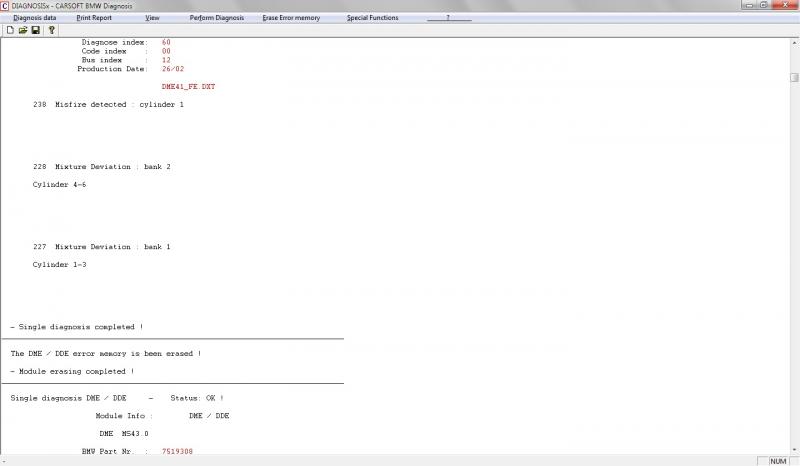Open the Perform Diagnosis menu

pyautogui.click(x=216, y=18)
